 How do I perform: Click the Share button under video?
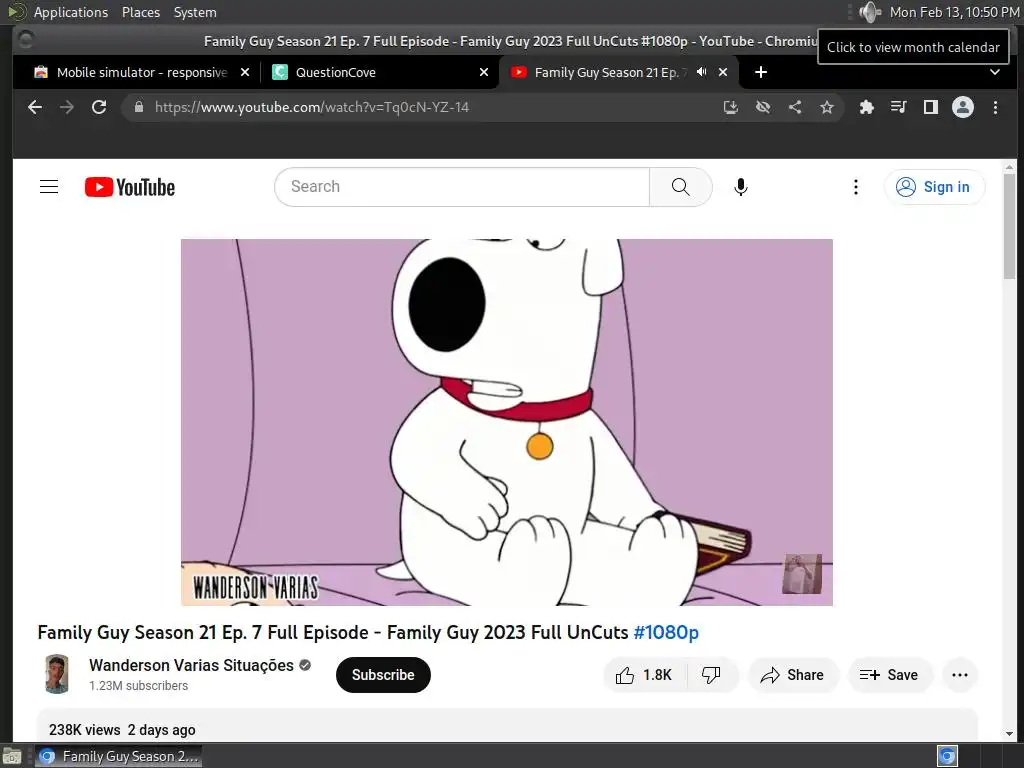tap(793, 675)
